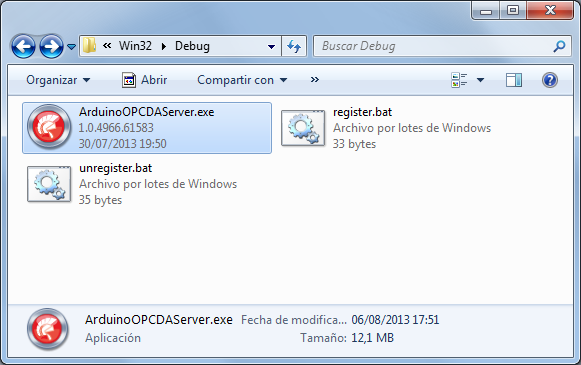This screenshot has width=581, height=365.
Task: Open recent locations dropdown beside Forward arrow
Action: coord(72,47)
